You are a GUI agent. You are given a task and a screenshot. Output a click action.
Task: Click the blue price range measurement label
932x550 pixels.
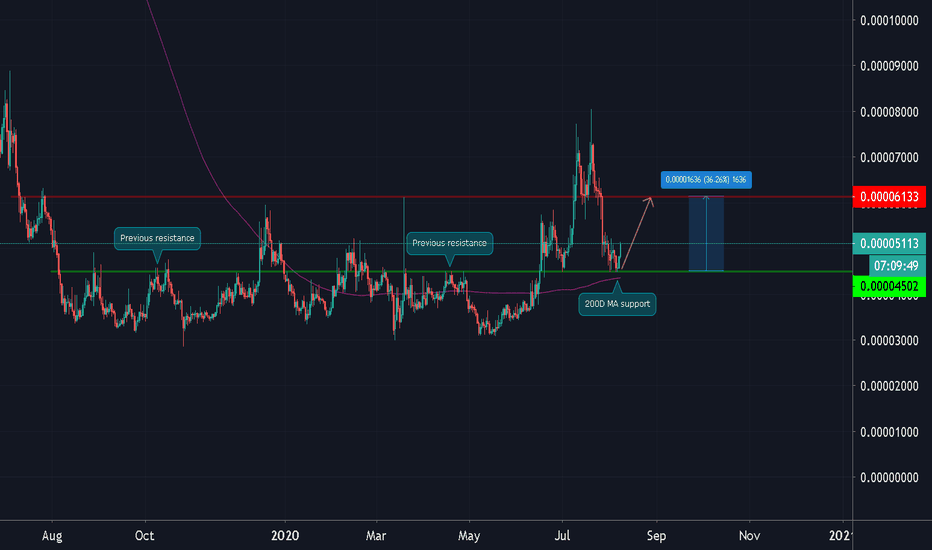[x=706, y=180]
